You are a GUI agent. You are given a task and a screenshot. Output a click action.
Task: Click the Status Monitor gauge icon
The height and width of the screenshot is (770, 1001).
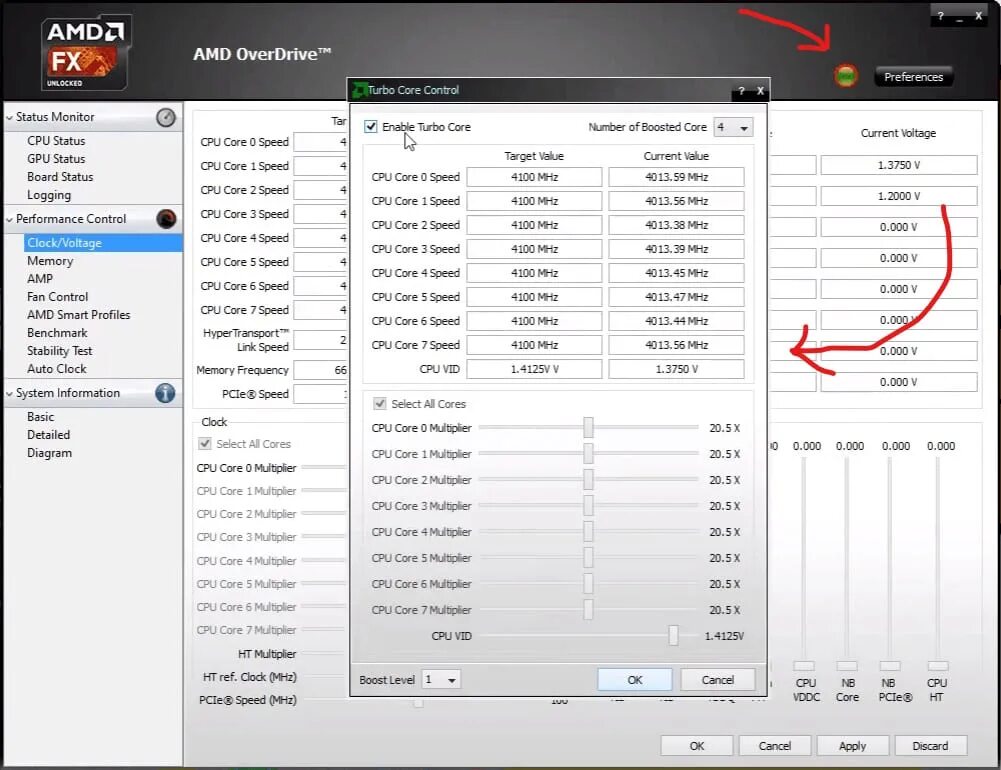166,117
